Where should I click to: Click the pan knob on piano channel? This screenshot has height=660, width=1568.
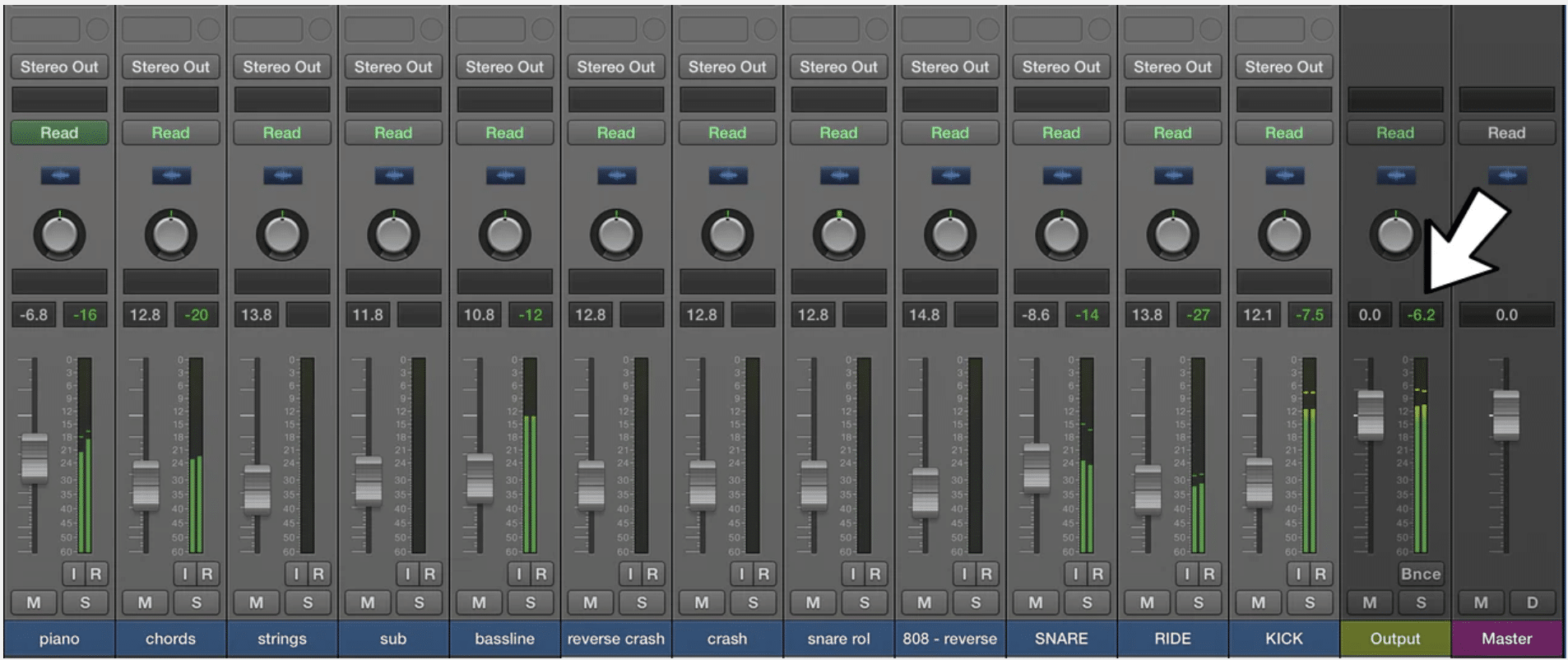pos(59,235)
